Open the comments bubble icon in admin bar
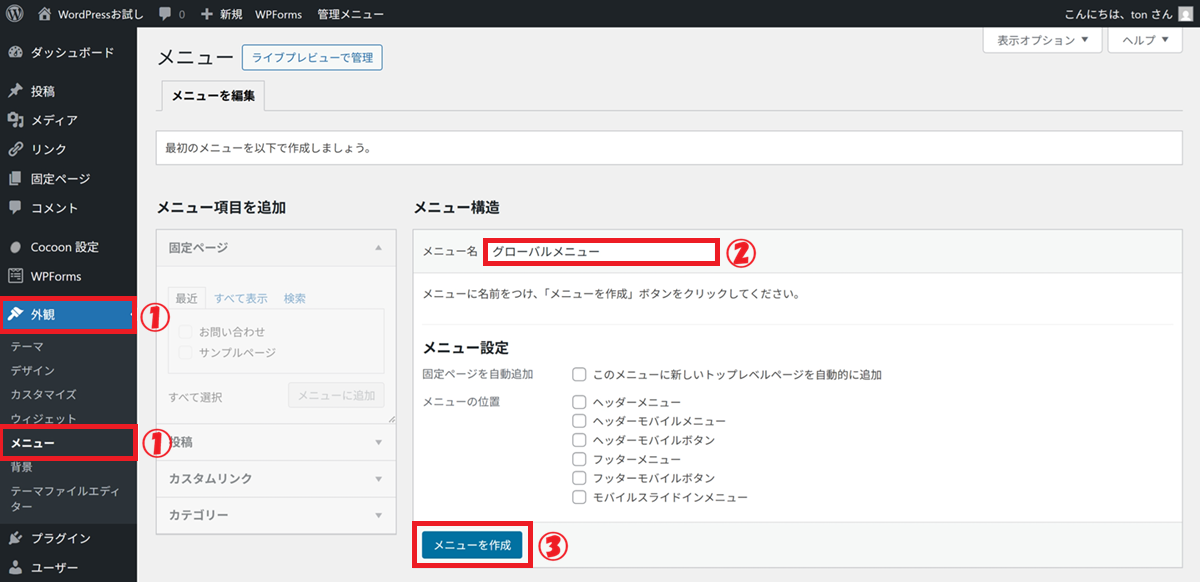 click(165, 15)
